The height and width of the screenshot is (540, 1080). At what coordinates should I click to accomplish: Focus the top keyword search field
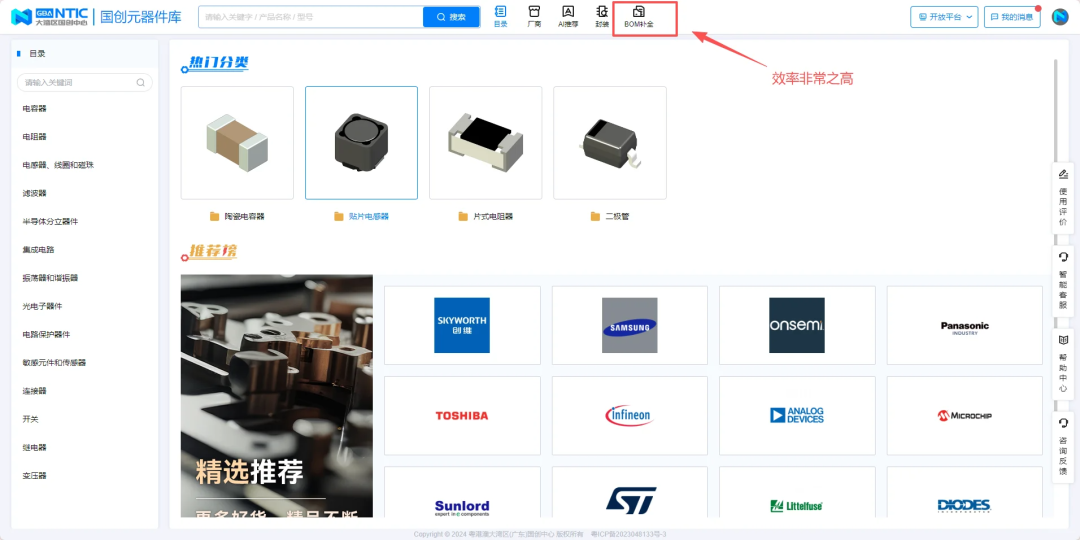311,17
